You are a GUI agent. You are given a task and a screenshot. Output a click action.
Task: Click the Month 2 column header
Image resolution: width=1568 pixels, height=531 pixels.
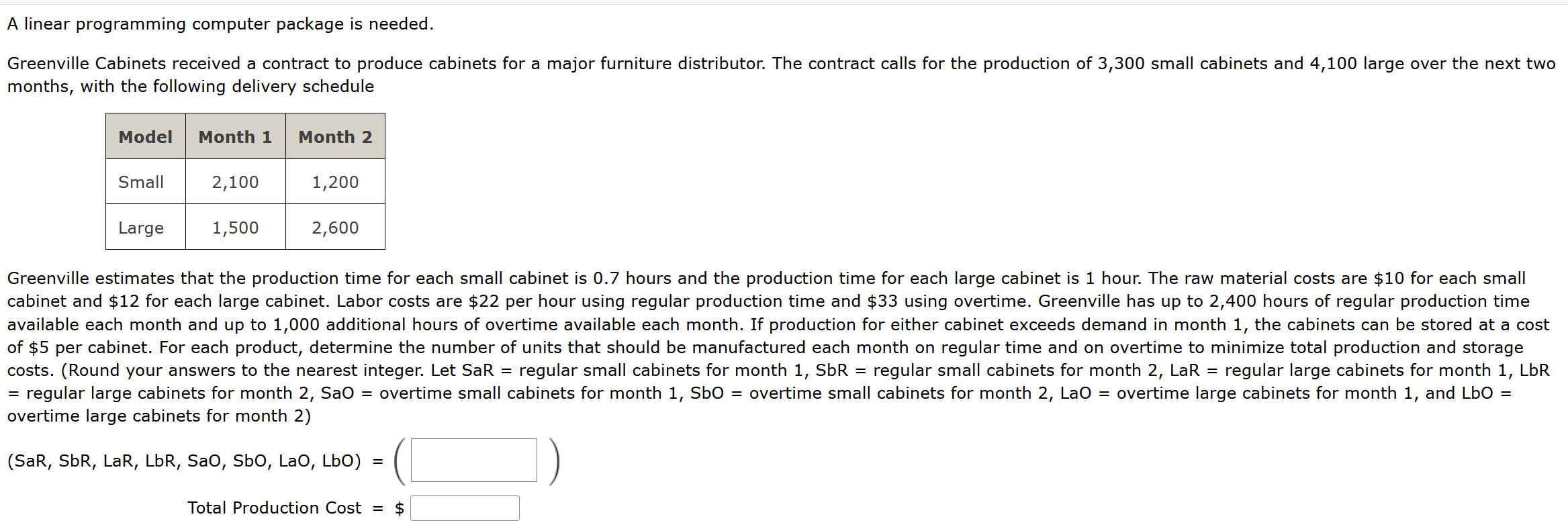[x=335, y=137]
